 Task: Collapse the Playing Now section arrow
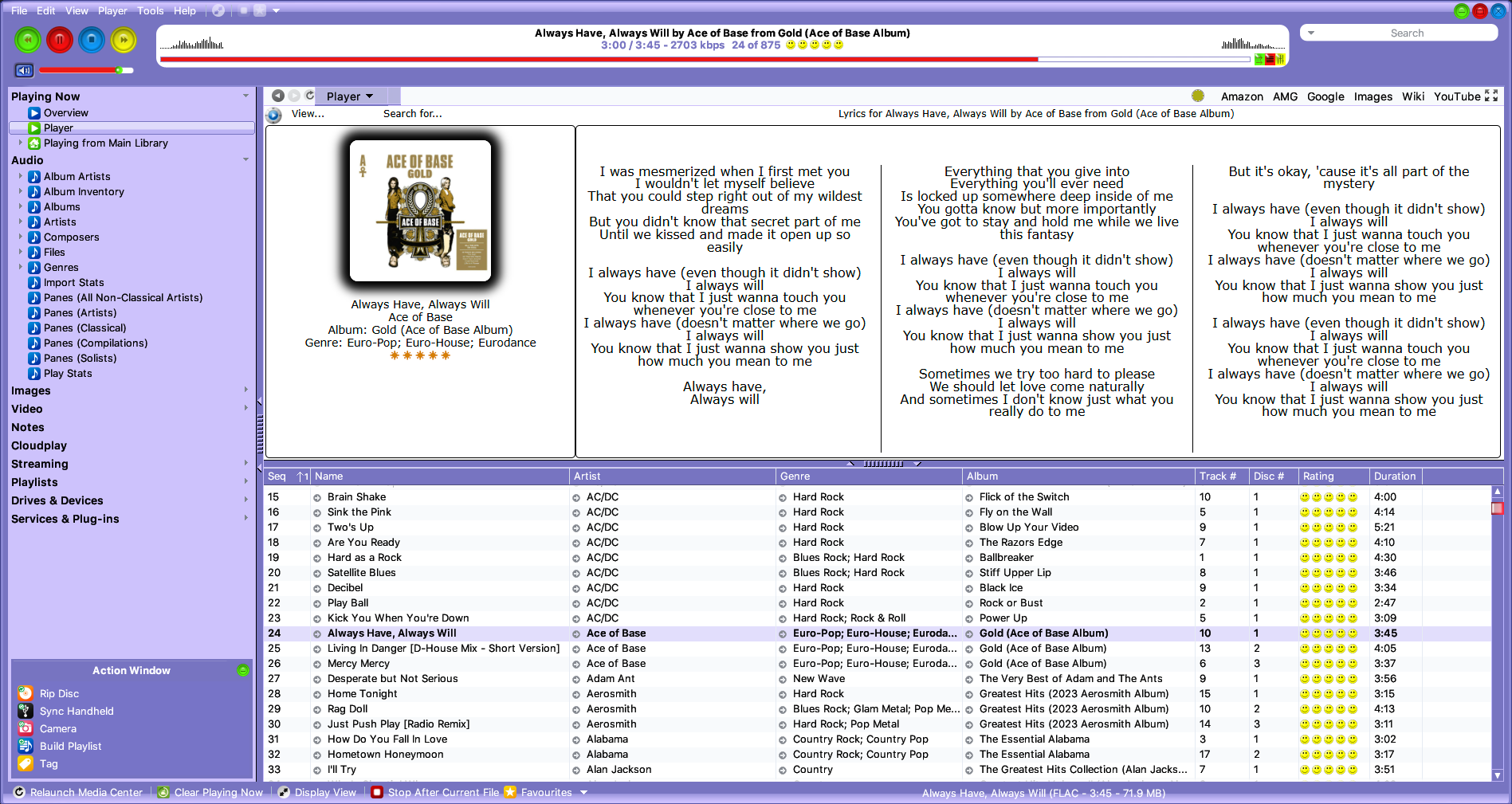click(x=245, y=96)
